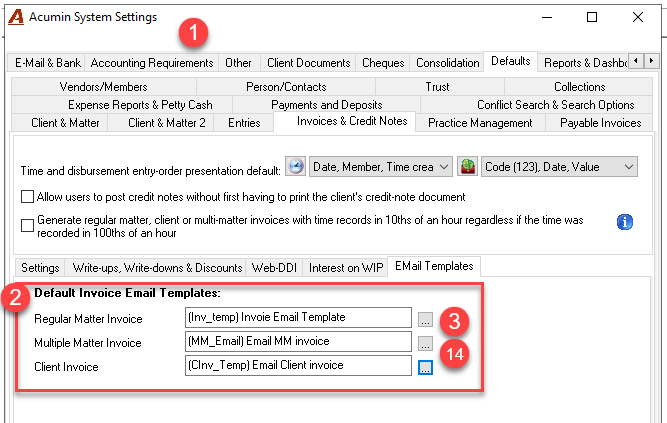Close the Acumin System Settings window
Screen dimensions: 667x423
click(638, 17)
